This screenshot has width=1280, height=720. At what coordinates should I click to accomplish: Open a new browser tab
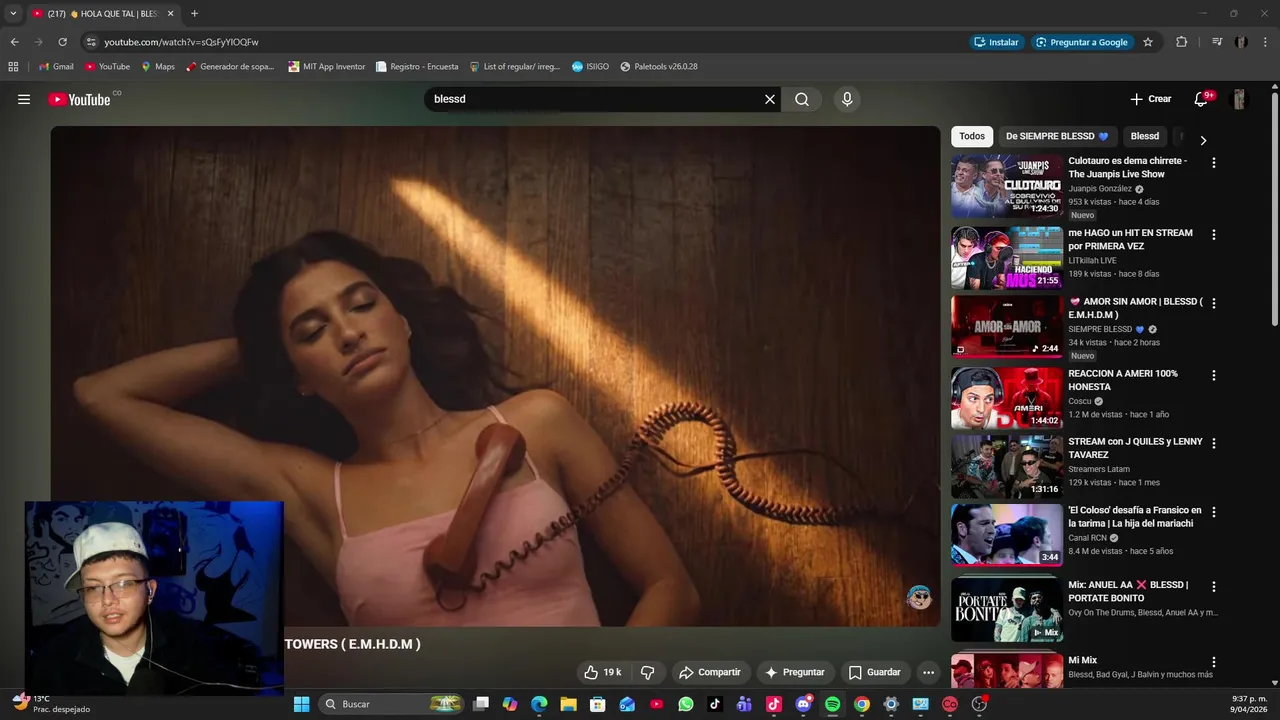194,13
